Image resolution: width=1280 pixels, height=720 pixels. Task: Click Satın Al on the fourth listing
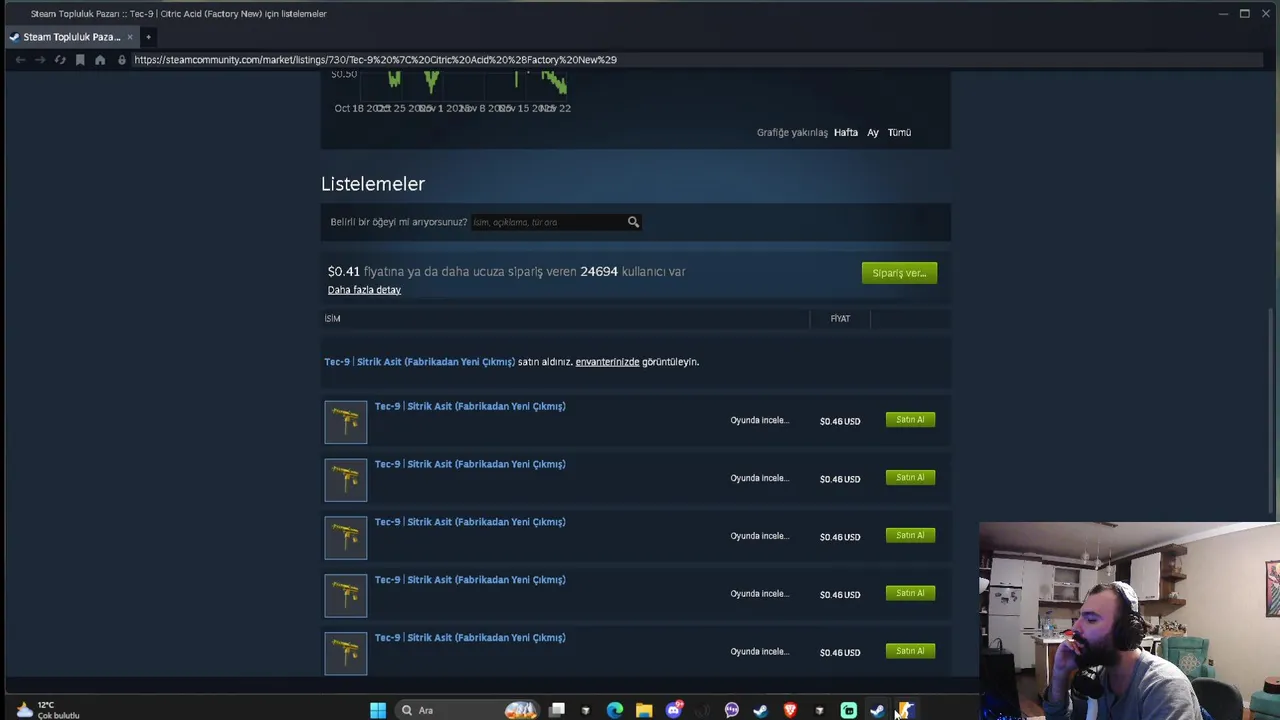pos(910,594)
